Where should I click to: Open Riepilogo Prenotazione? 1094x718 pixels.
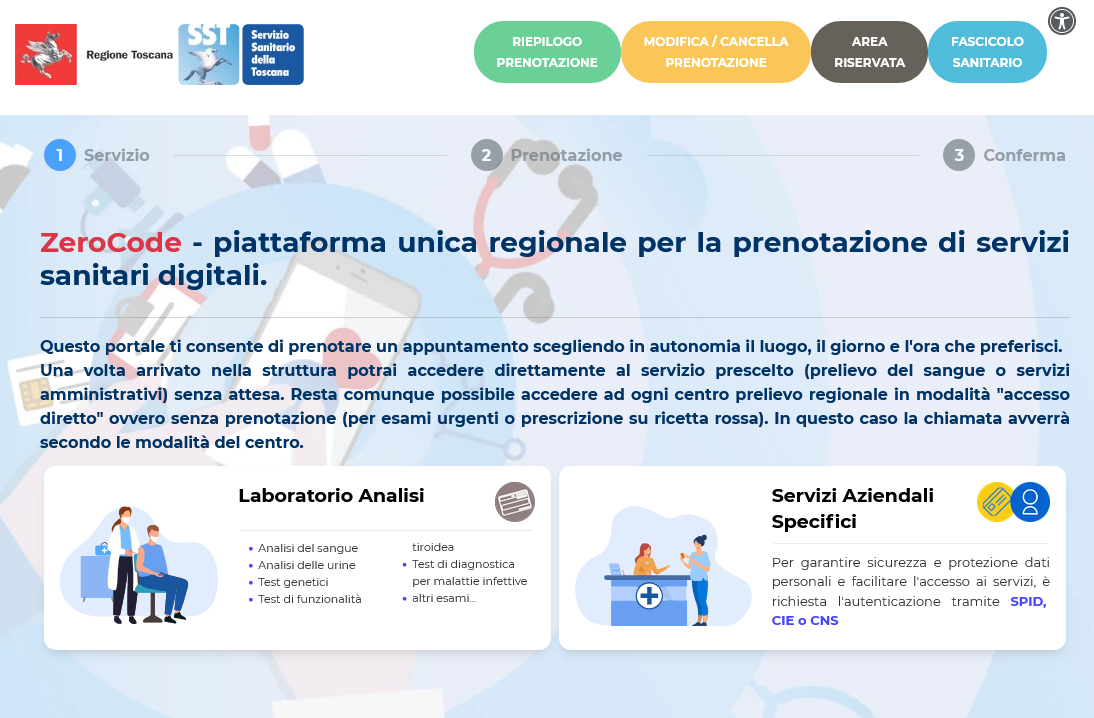pyautogui.click(x=547, y=52)
